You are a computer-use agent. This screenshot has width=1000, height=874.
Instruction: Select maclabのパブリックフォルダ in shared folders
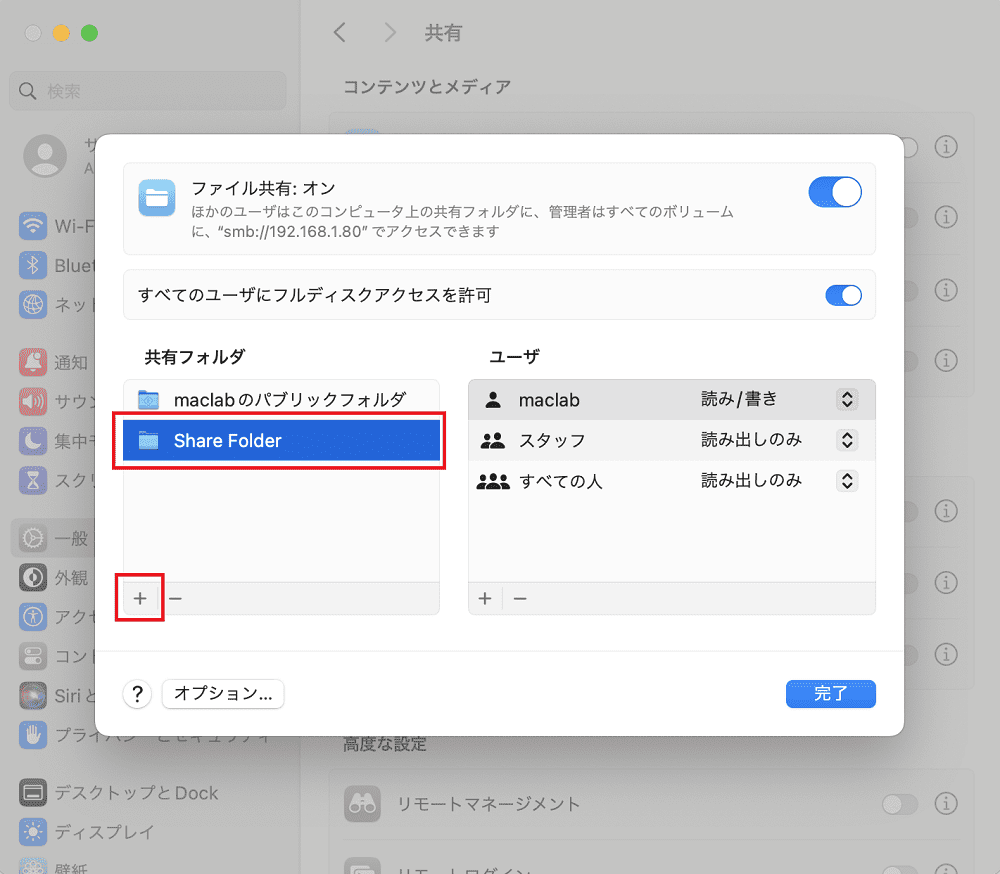(281, 400)
